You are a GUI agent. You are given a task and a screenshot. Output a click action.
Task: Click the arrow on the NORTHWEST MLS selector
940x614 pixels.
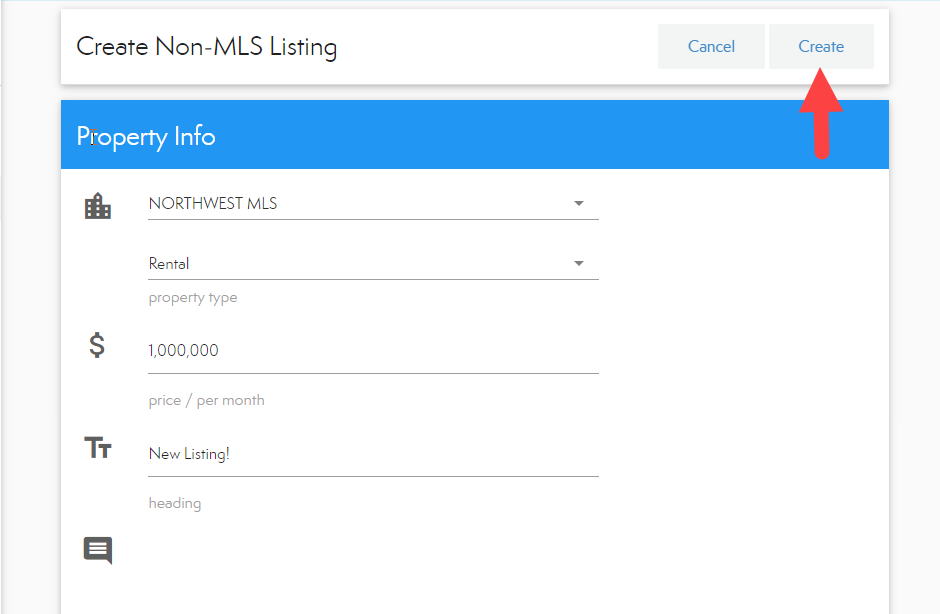[578, 204]
